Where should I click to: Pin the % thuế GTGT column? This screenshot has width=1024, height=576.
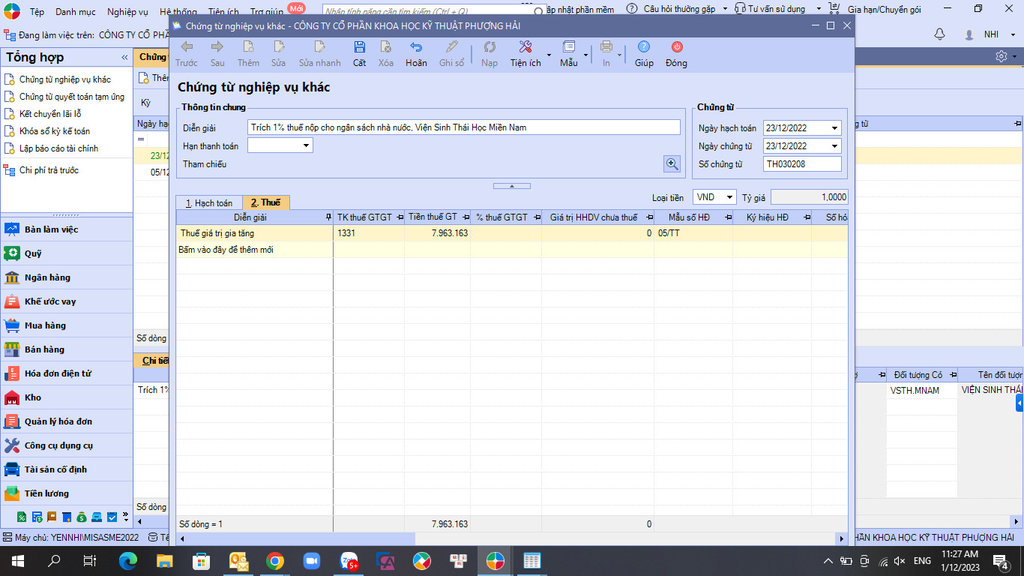(537, 217)
